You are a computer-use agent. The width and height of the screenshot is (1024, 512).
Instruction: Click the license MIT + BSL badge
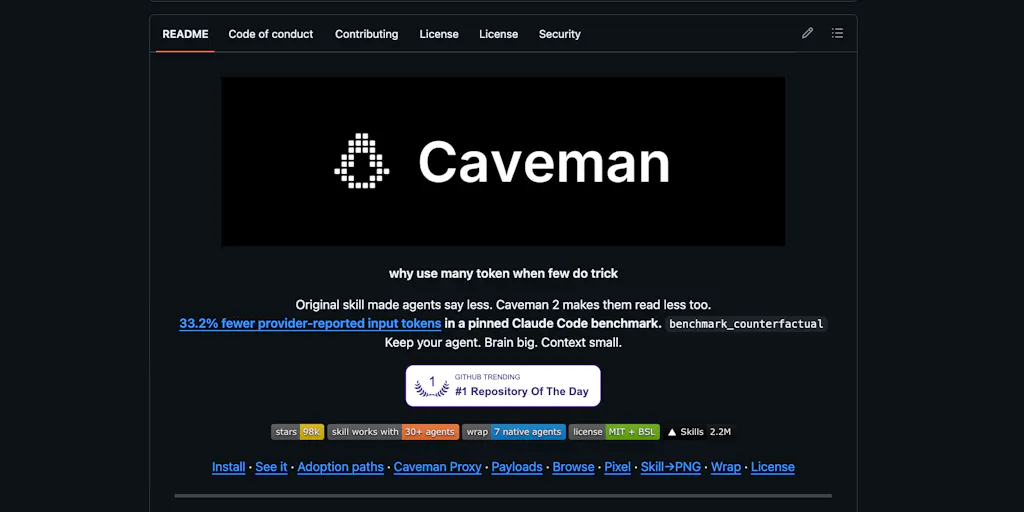coord(614,432)
